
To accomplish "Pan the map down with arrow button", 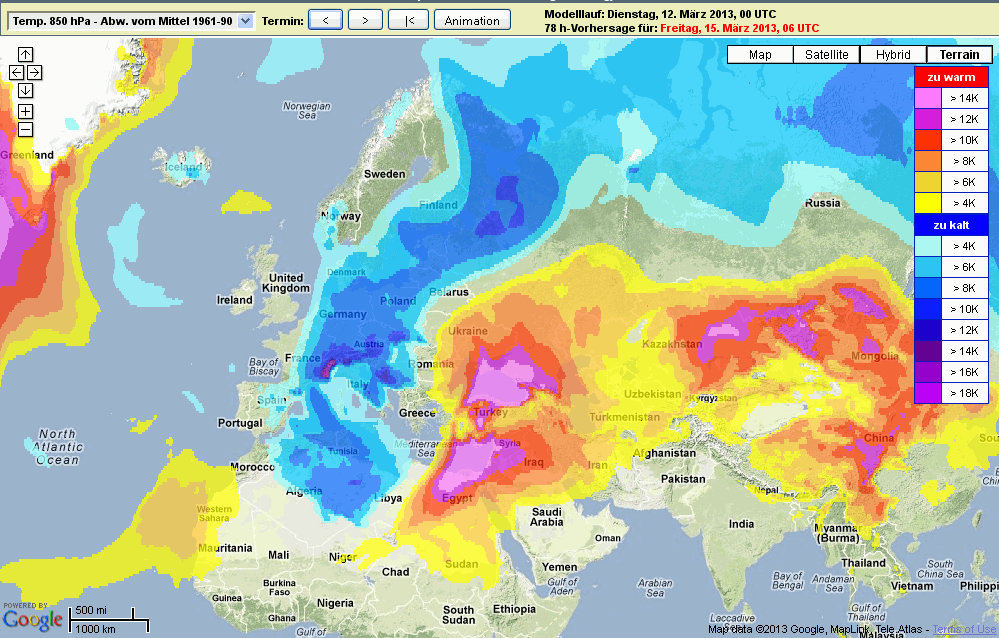I will click(x=26, y=91).
